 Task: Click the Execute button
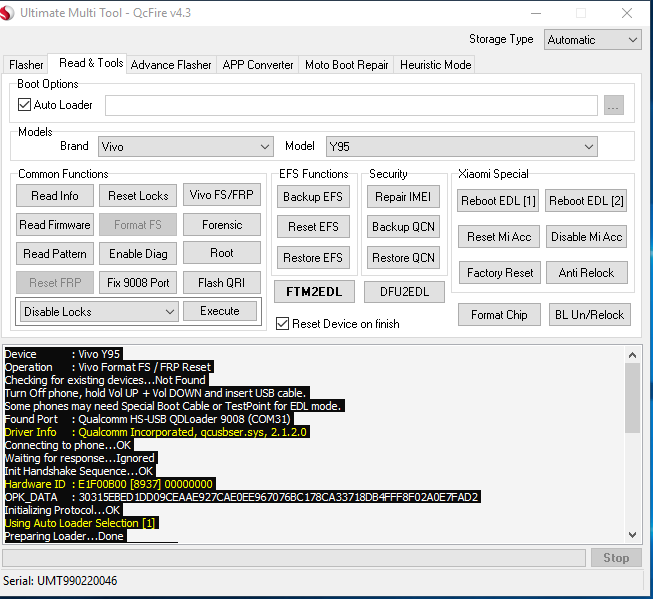coord(219,311)
